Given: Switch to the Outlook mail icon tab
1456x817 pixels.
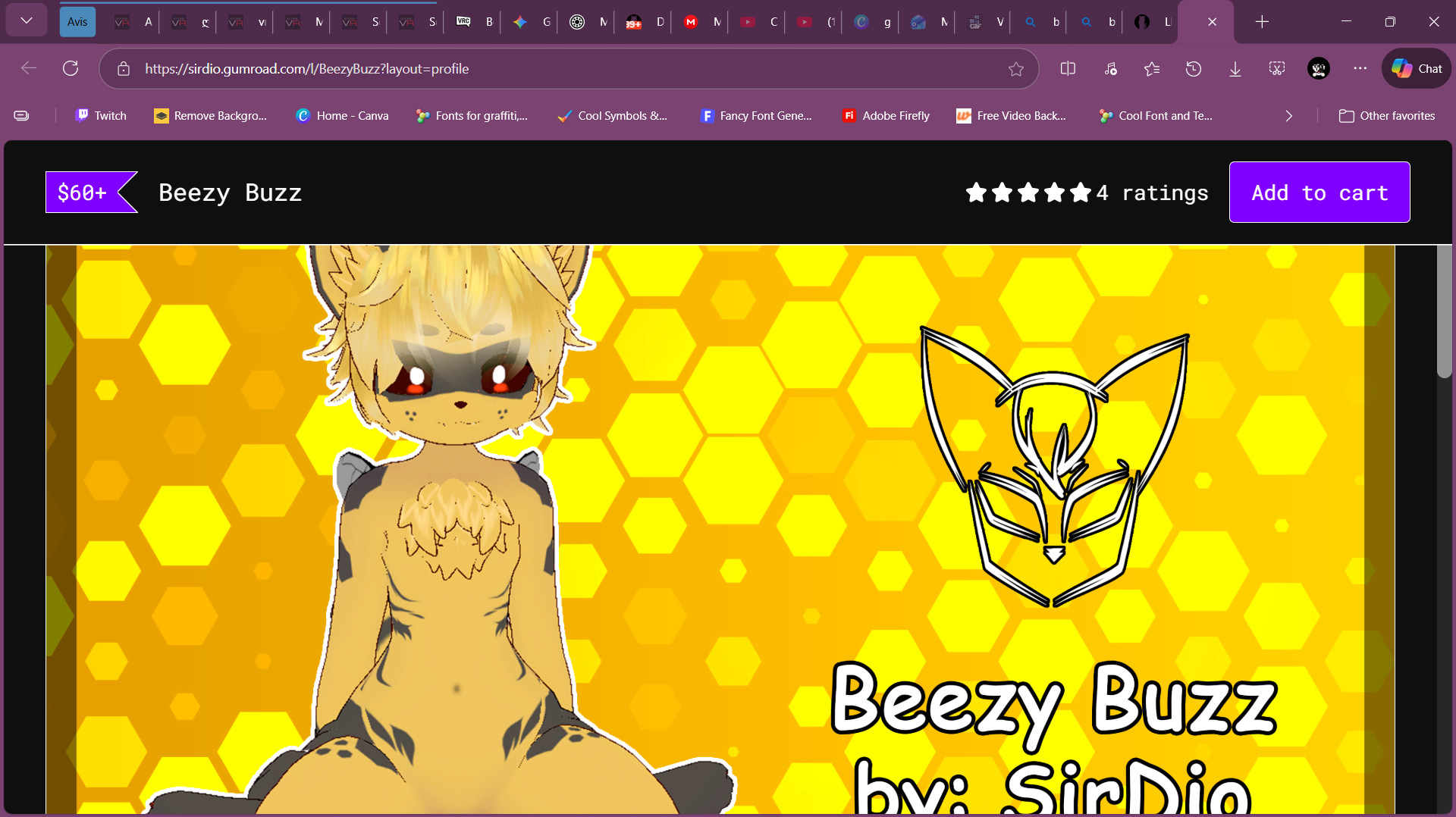Looking at the screenshot, I should 928,22.
